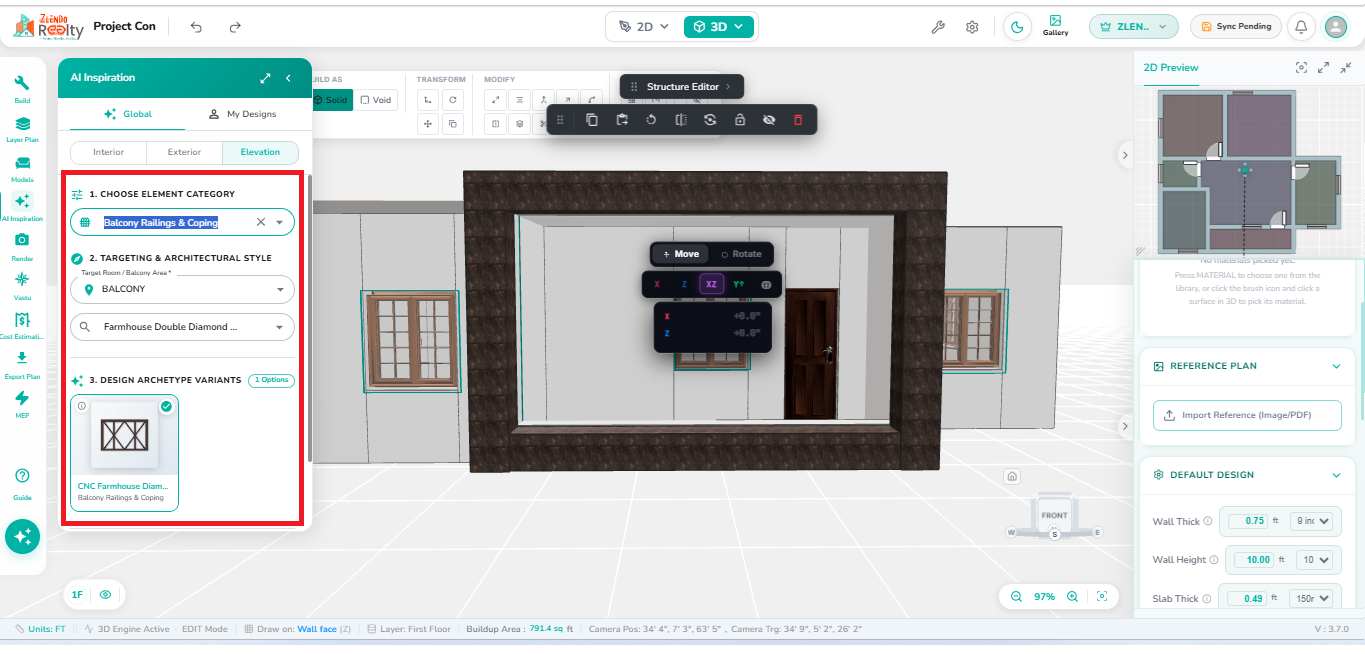Click the Sync Pending button
Viewport: 1365px width, 654px height.
pyautogui.click(x=1237, y=27)
